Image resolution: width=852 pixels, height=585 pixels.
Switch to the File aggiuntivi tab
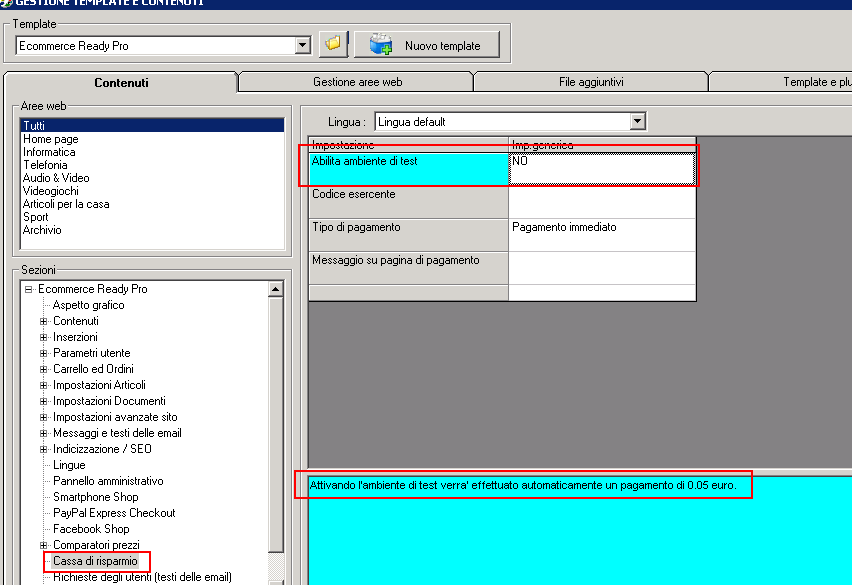591,82
